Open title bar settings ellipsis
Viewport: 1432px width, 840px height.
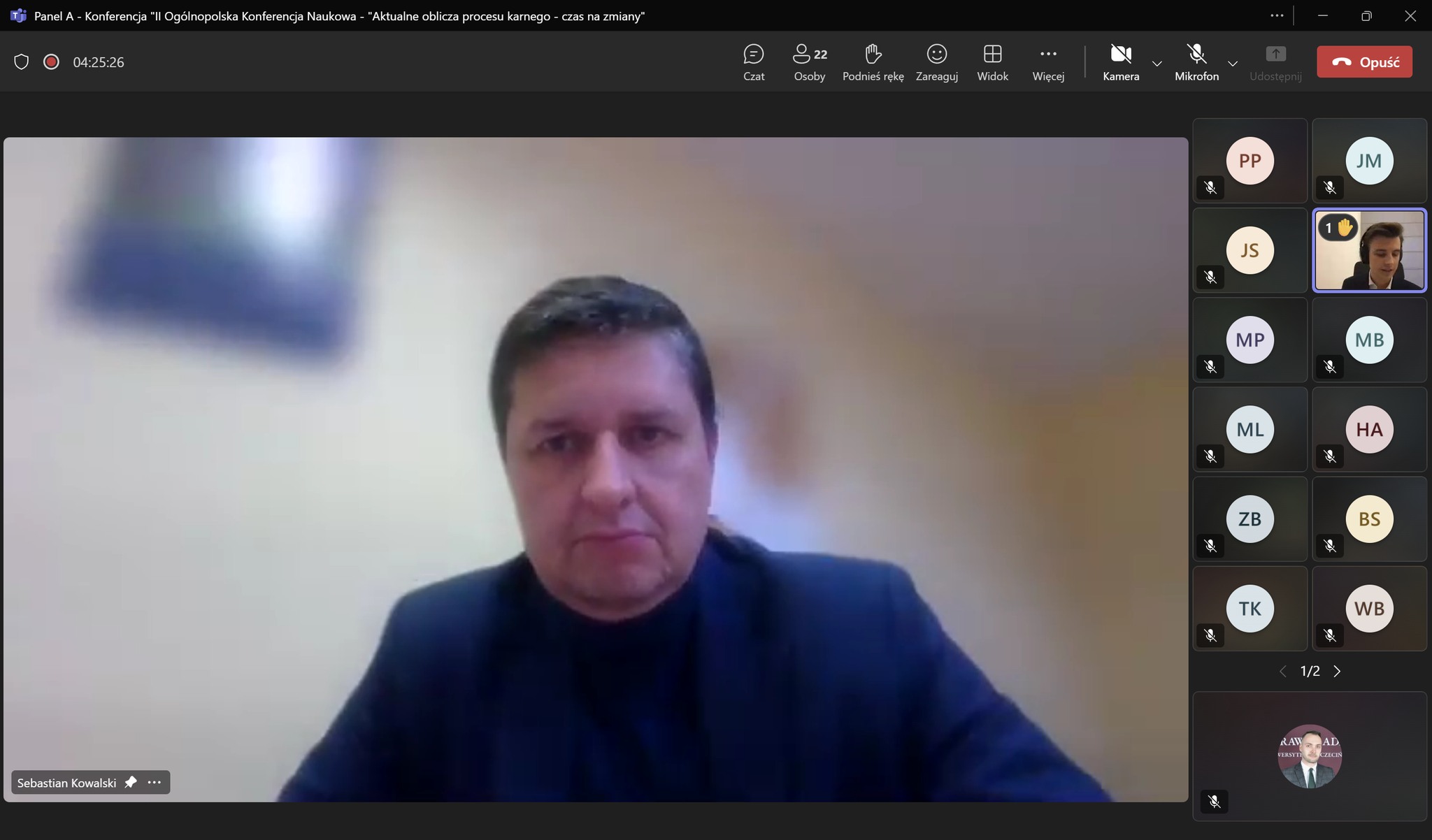[x=1277, y=15]
